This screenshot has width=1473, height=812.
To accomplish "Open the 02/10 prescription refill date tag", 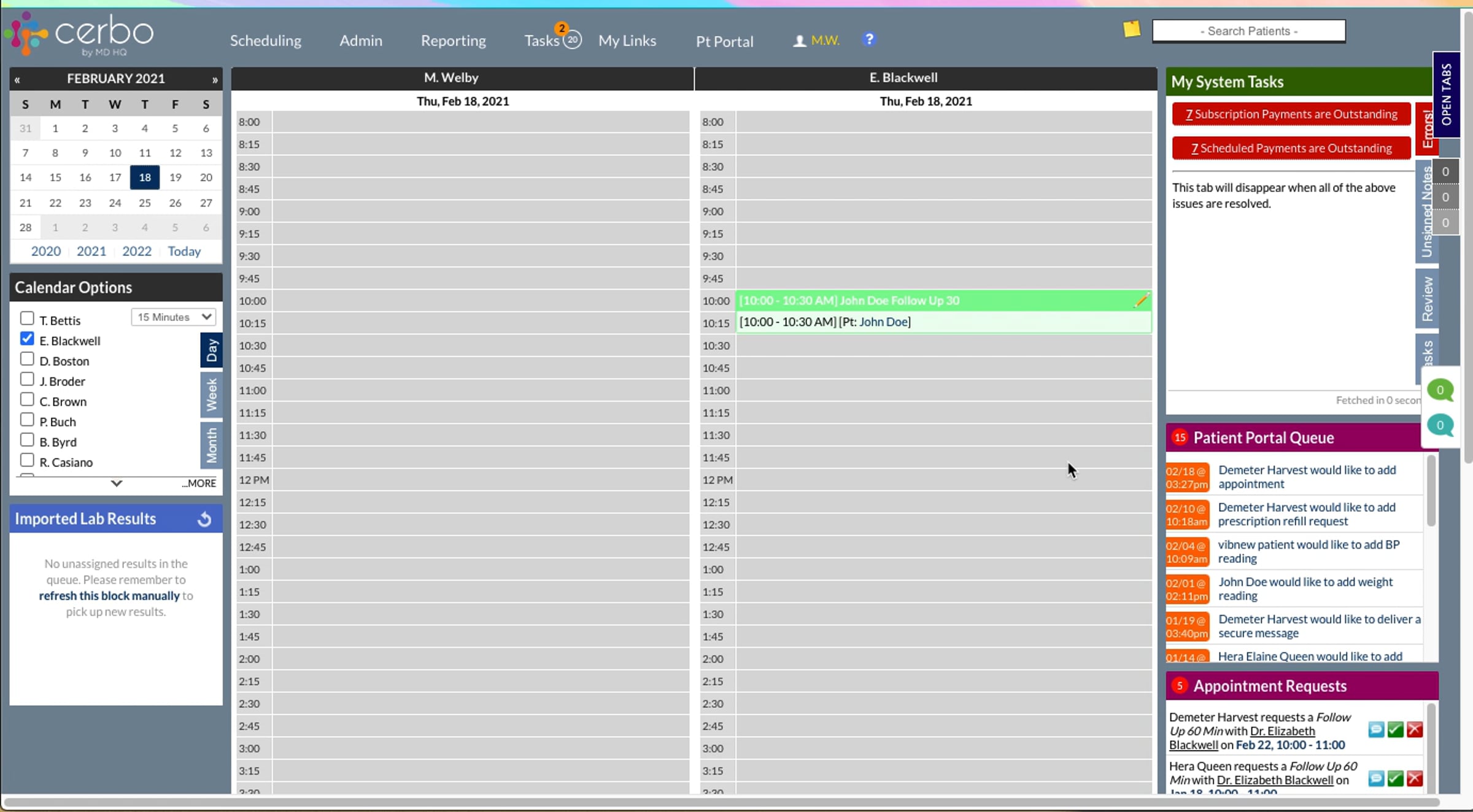I will 1187,515.
